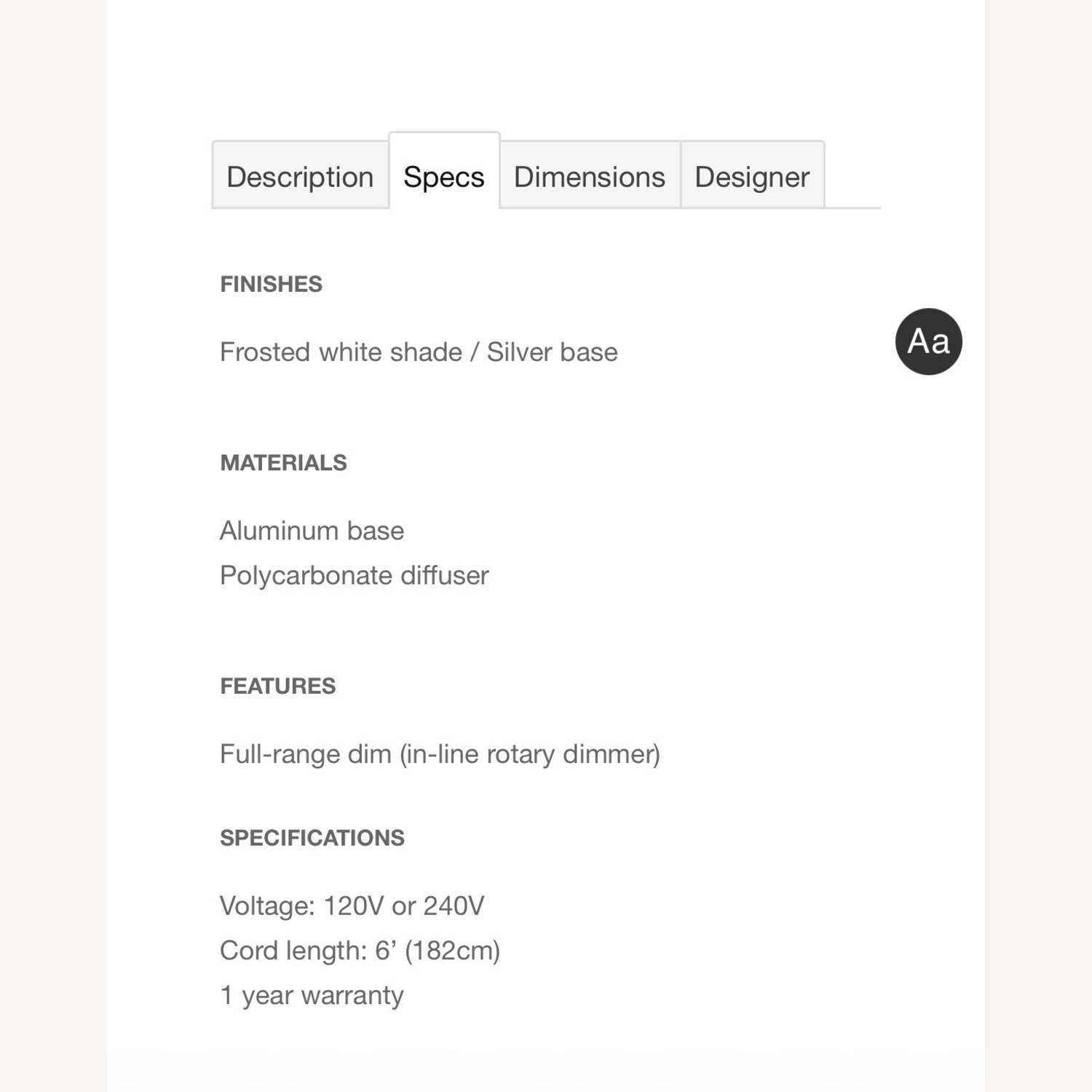The width and height of the screenshot is (1092, 1092).
Task: Click the 'Silver base' finish text
Action: point(552,352)
